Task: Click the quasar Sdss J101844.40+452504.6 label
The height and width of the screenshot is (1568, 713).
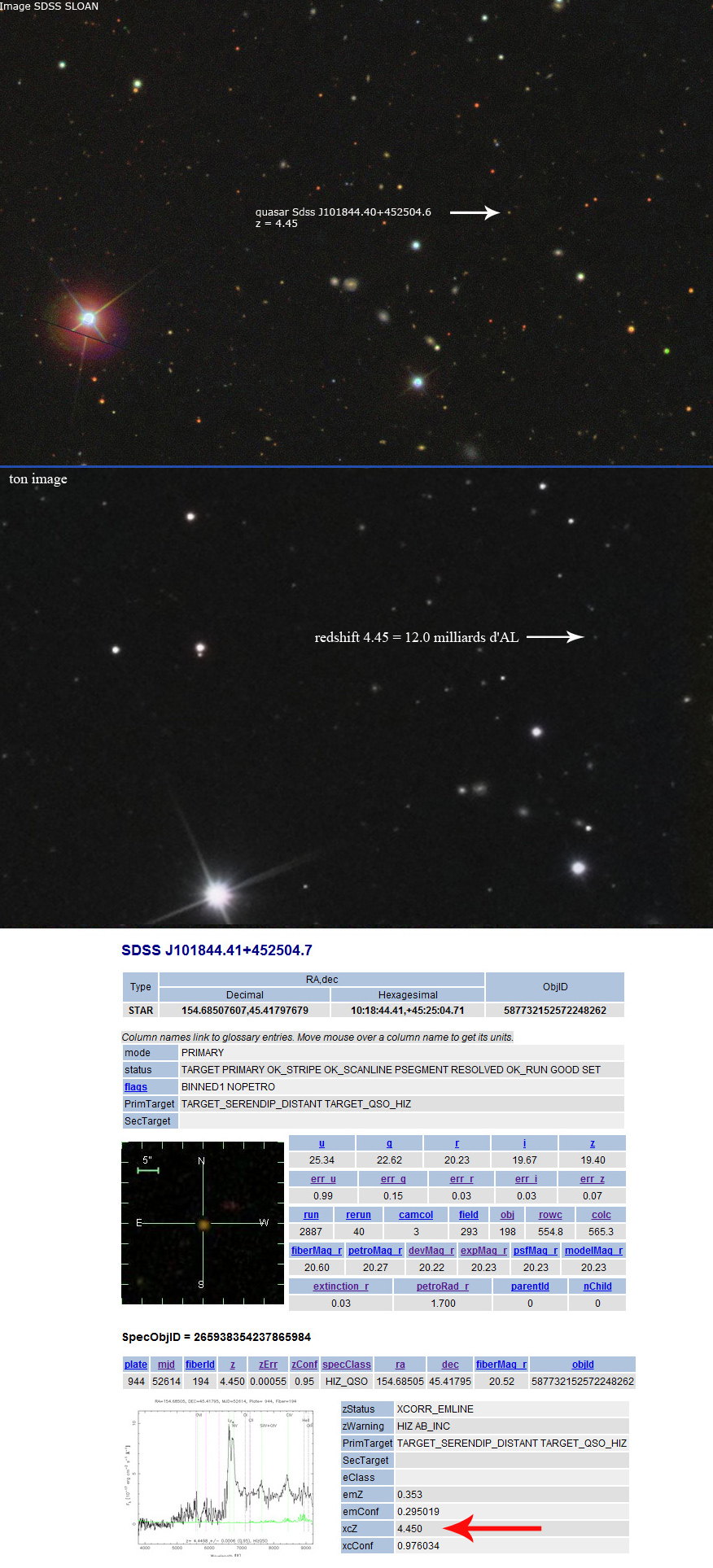Action: pyautogui.click(x=343, y=212)
